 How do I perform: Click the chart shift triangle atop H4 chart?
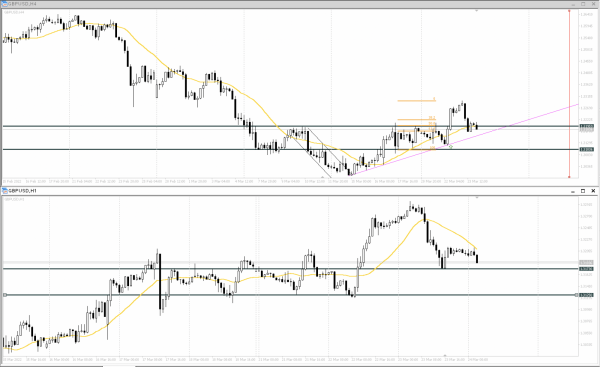(x=476, y=11)
